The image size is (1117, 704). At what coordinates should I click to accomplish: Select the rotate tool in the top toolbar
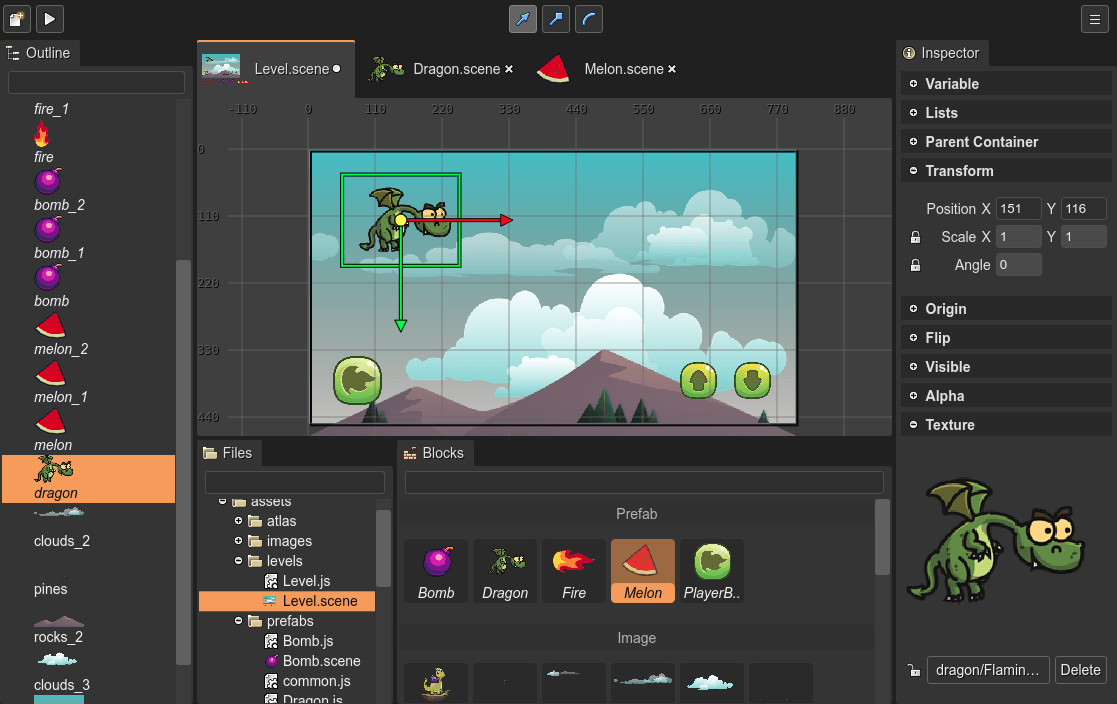click(589, 18)
